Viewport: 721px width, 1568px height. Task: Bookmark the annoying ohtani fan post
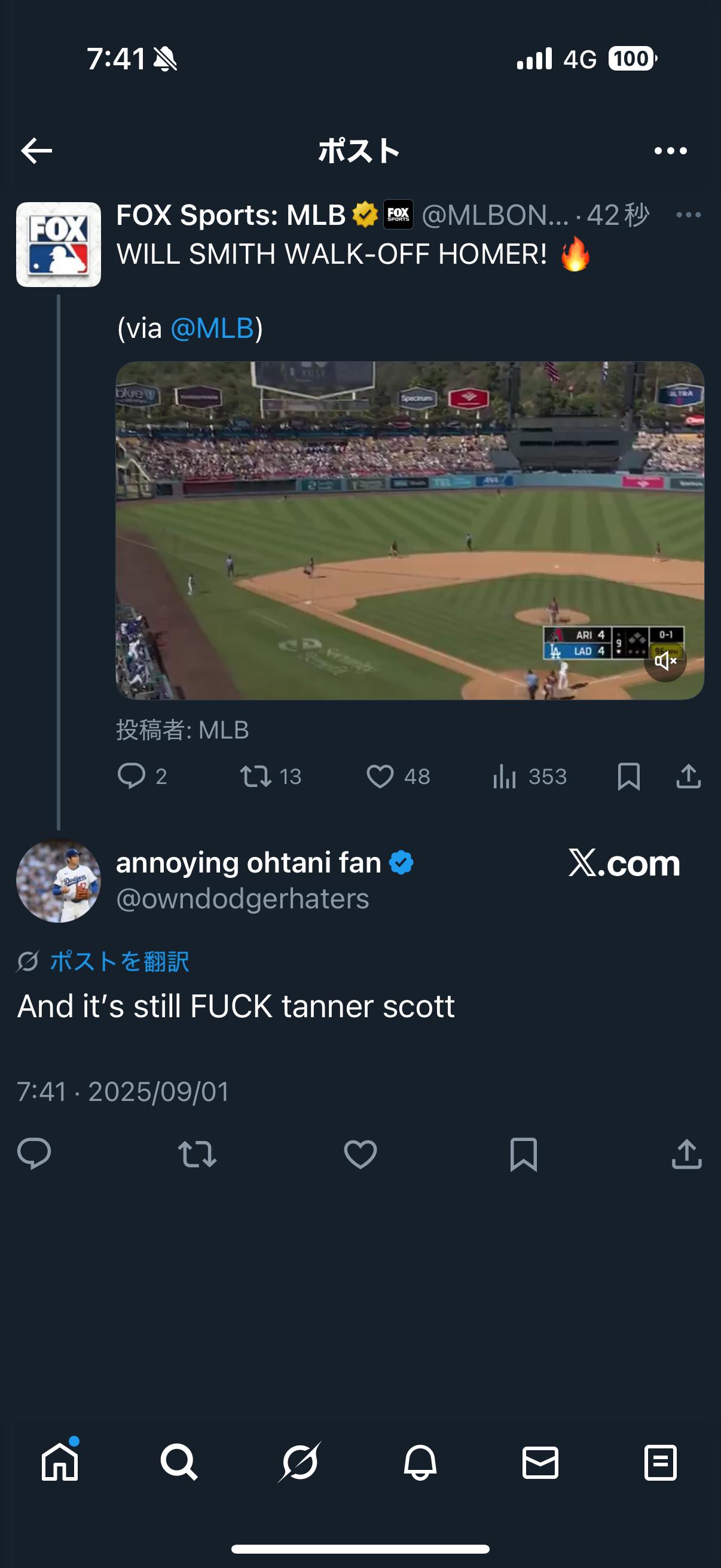523,1154
